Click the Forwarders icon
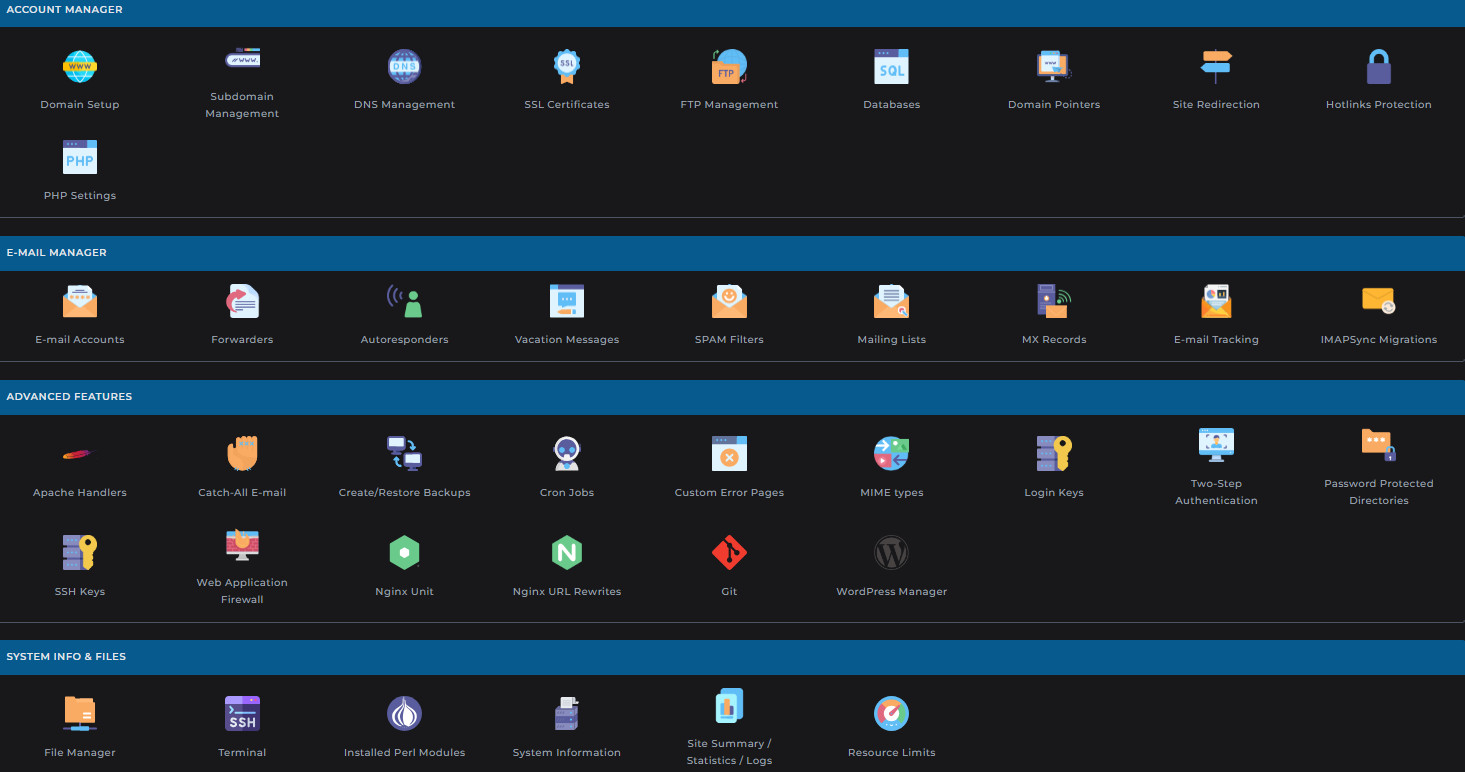Screen dimensions: 1465x772 [242, 302]
